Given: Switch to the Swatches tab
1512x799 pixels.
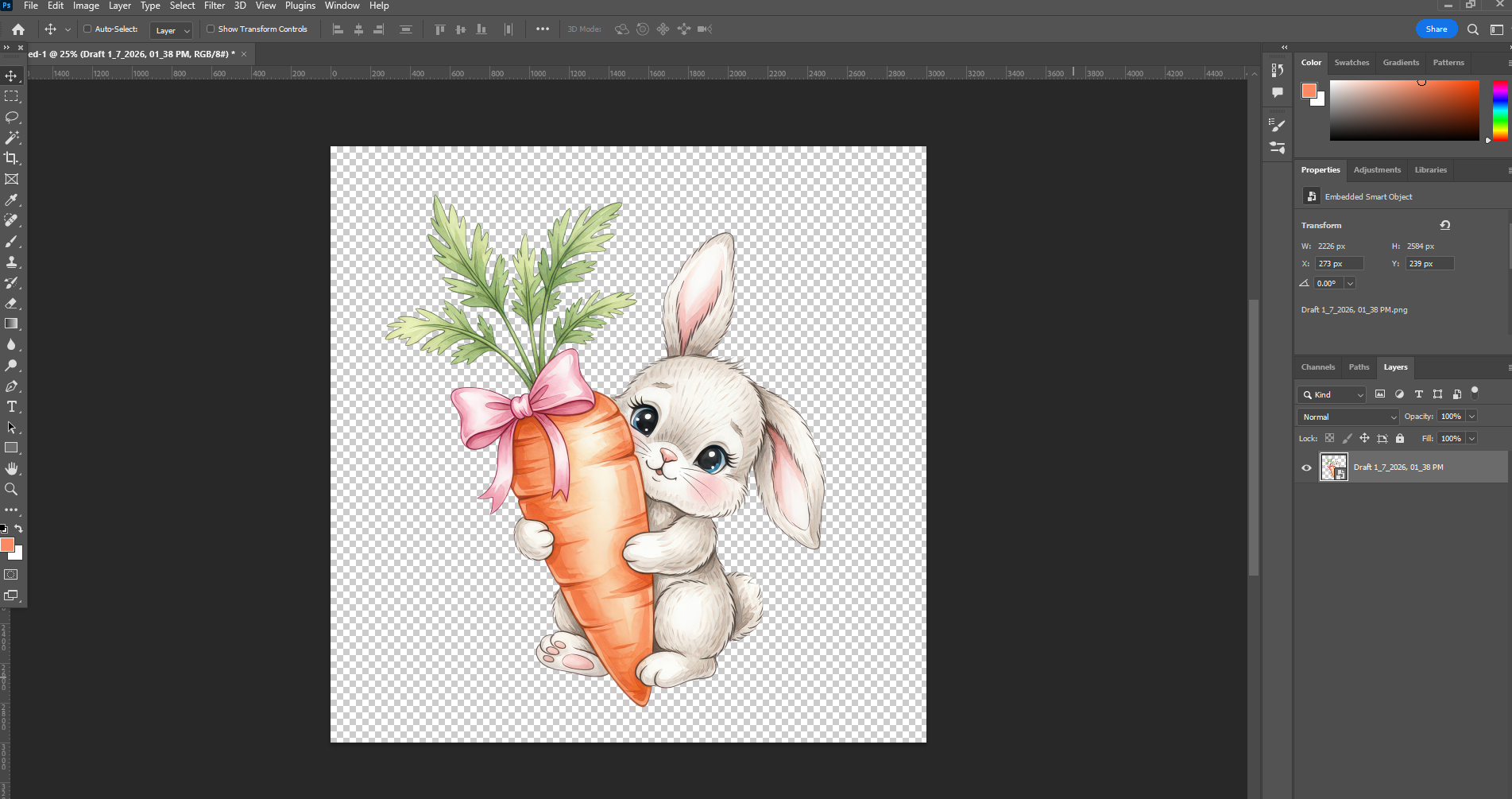Looking at the screenshot, I should 1352,63.
